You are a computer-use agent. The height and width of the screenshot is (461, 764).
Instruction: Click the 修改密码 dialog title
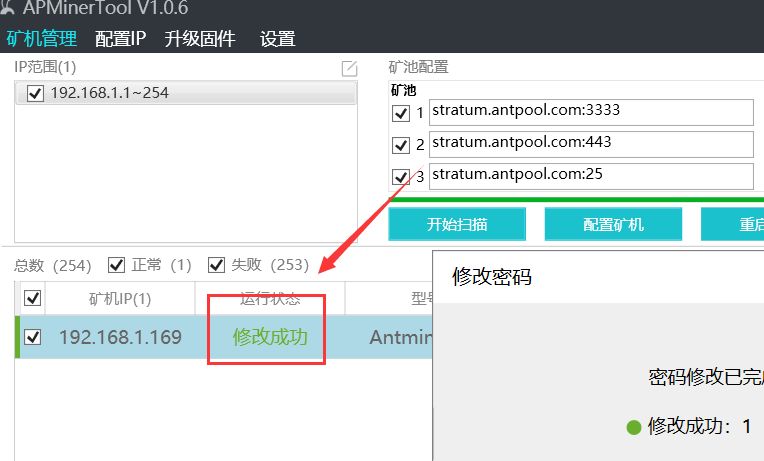(x=492, y=276)
